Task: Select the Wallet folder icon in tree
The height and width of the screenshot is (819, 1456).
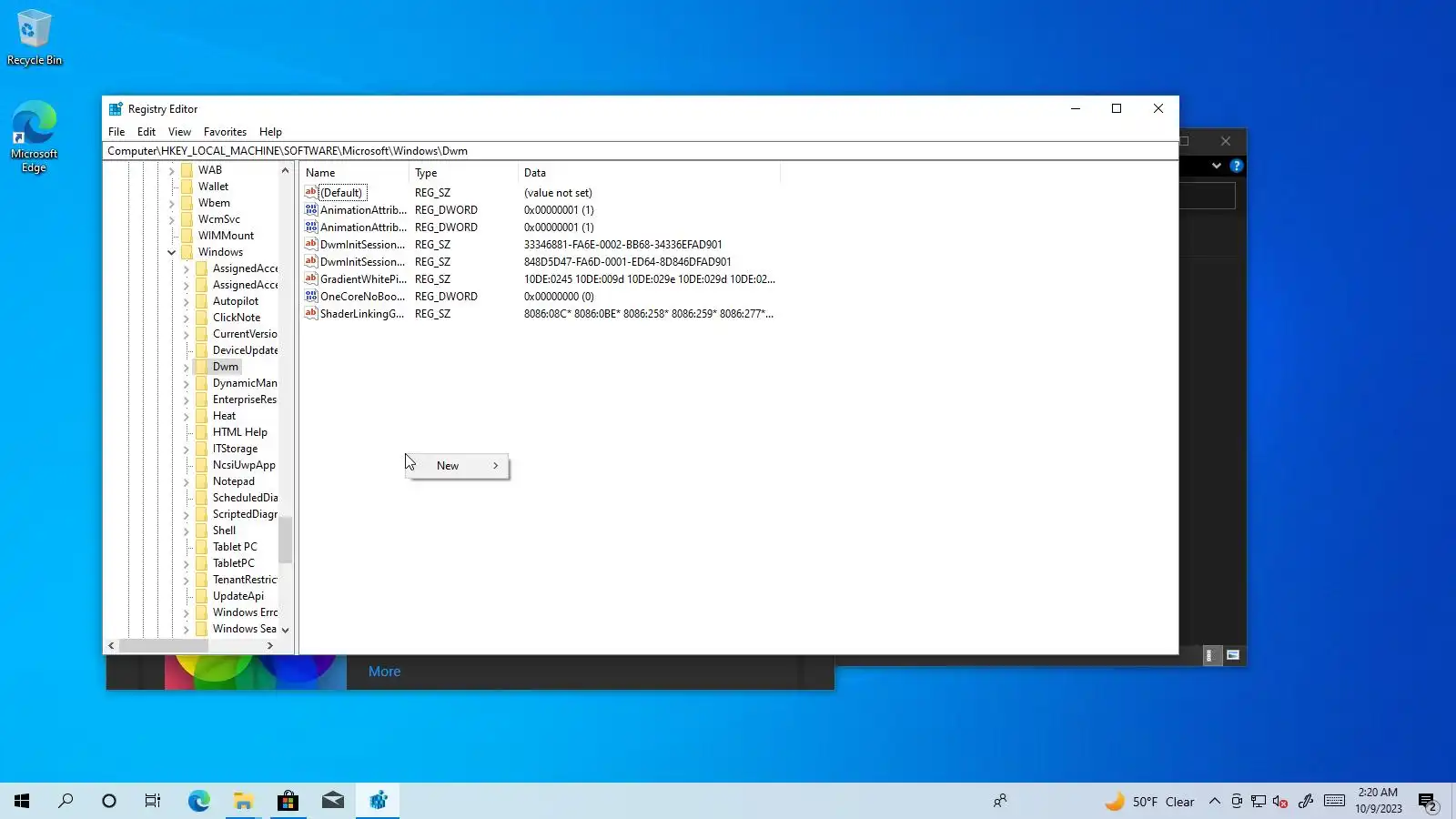Action: [187, 187]
